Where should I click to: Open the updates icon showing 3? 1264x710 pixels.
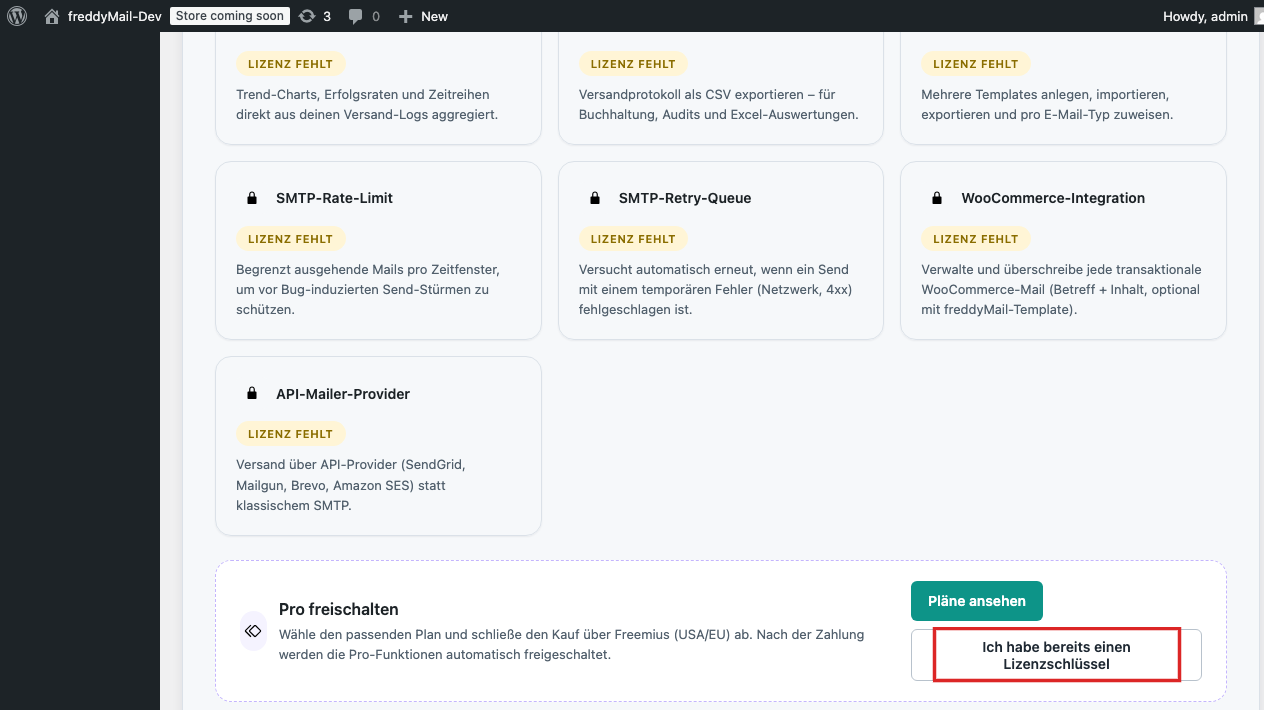(307, 16)
